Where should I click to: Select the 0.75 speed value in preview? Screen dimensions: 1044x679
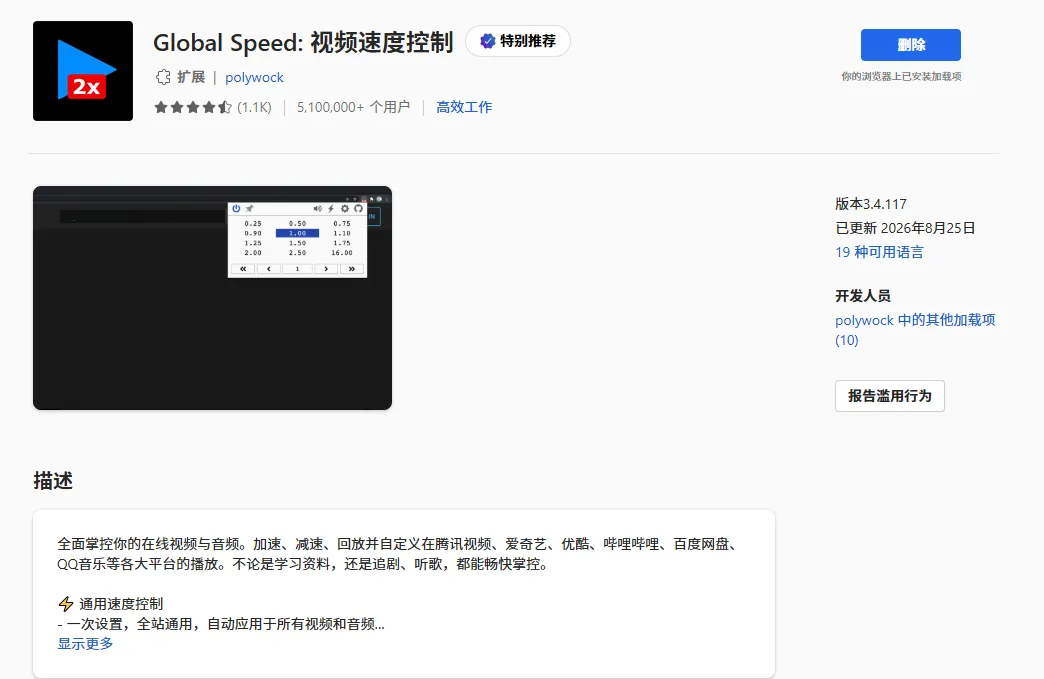[342, 224]
